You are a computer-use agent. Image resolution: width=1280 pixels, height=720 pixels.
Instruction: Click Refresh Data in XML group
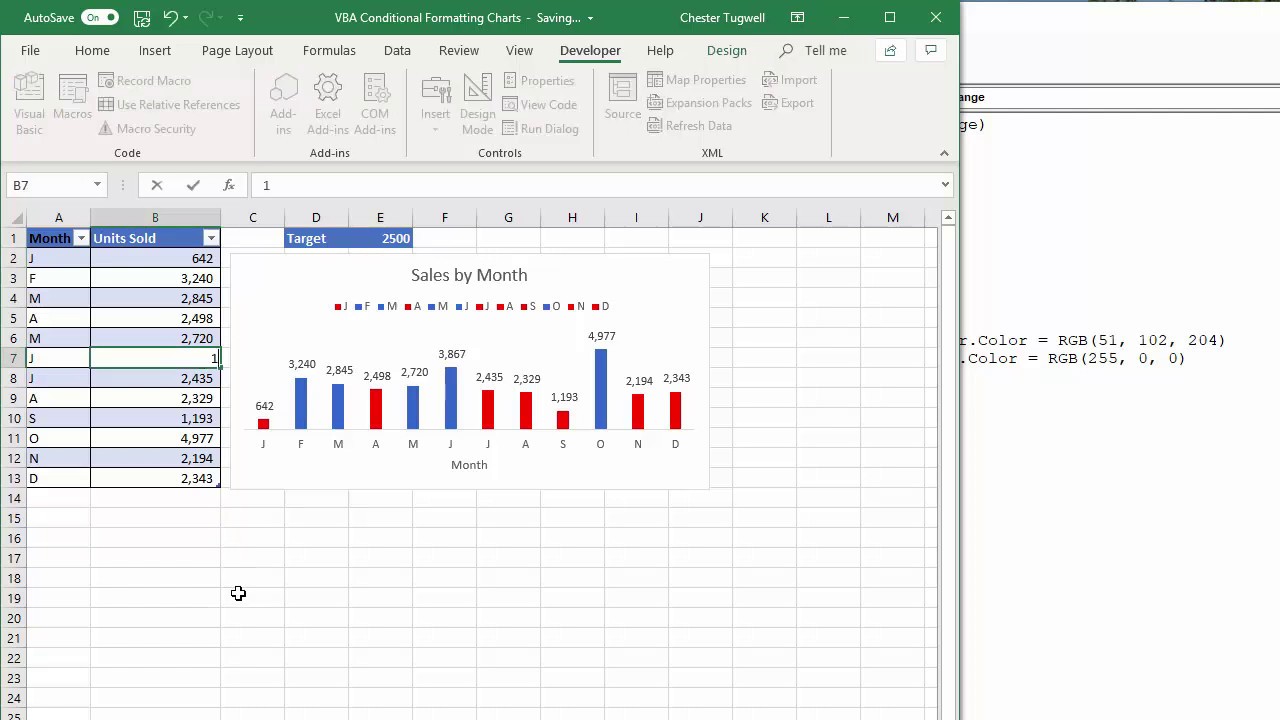tap(689, 126)
